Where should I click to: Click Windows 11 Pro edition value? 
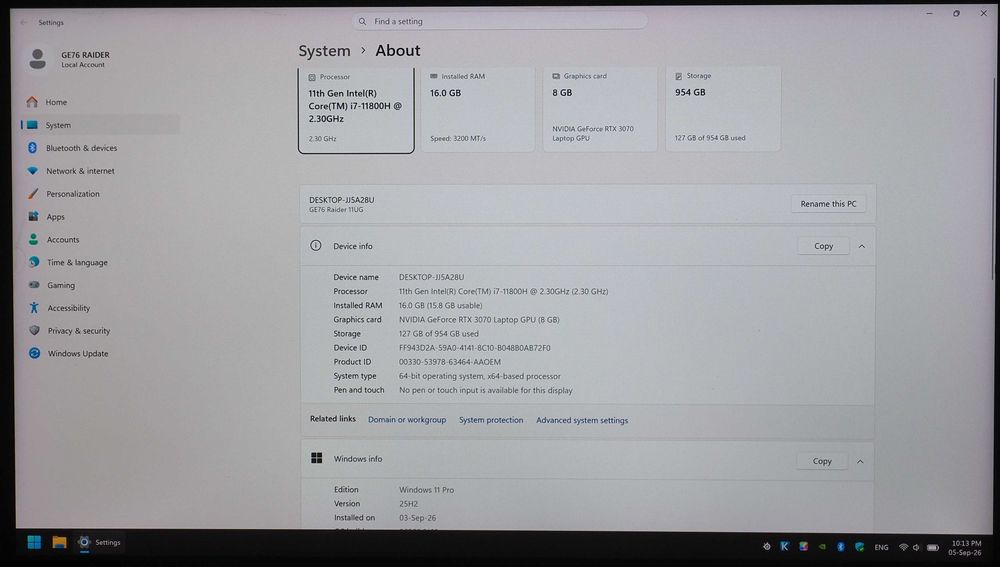[427, 490]
